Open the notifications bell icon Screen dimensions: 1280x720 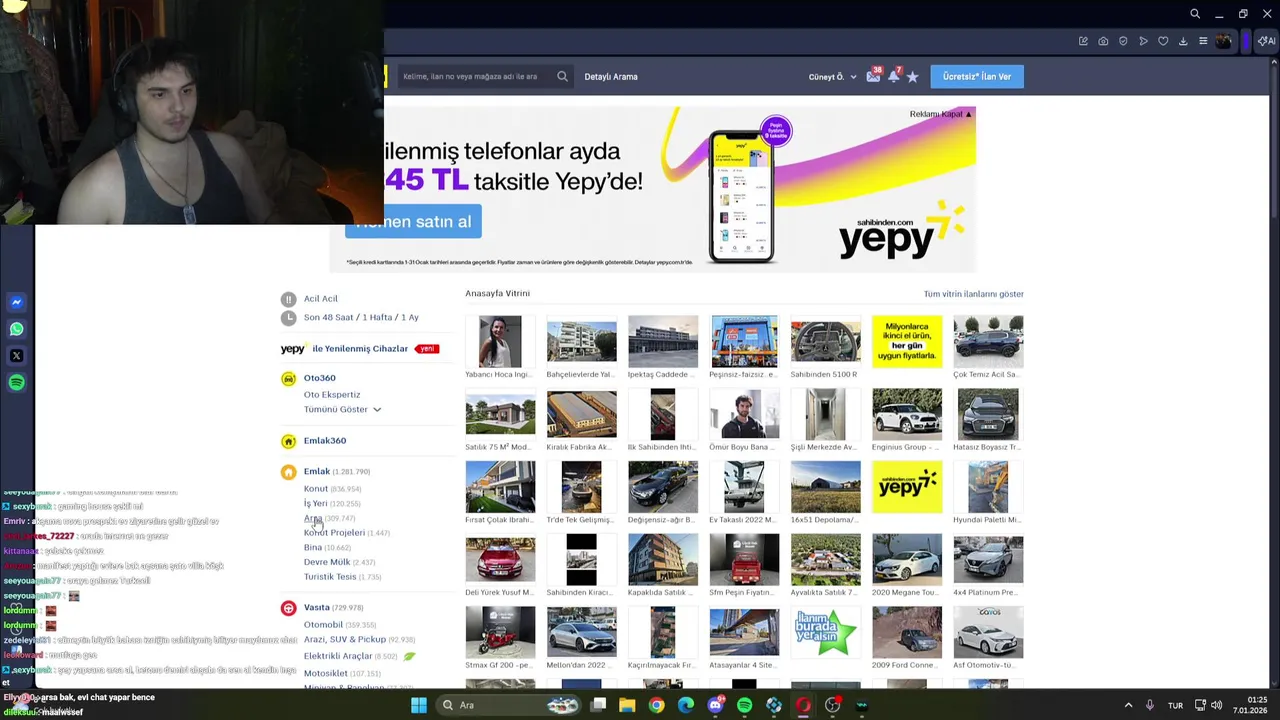(894, 76)
